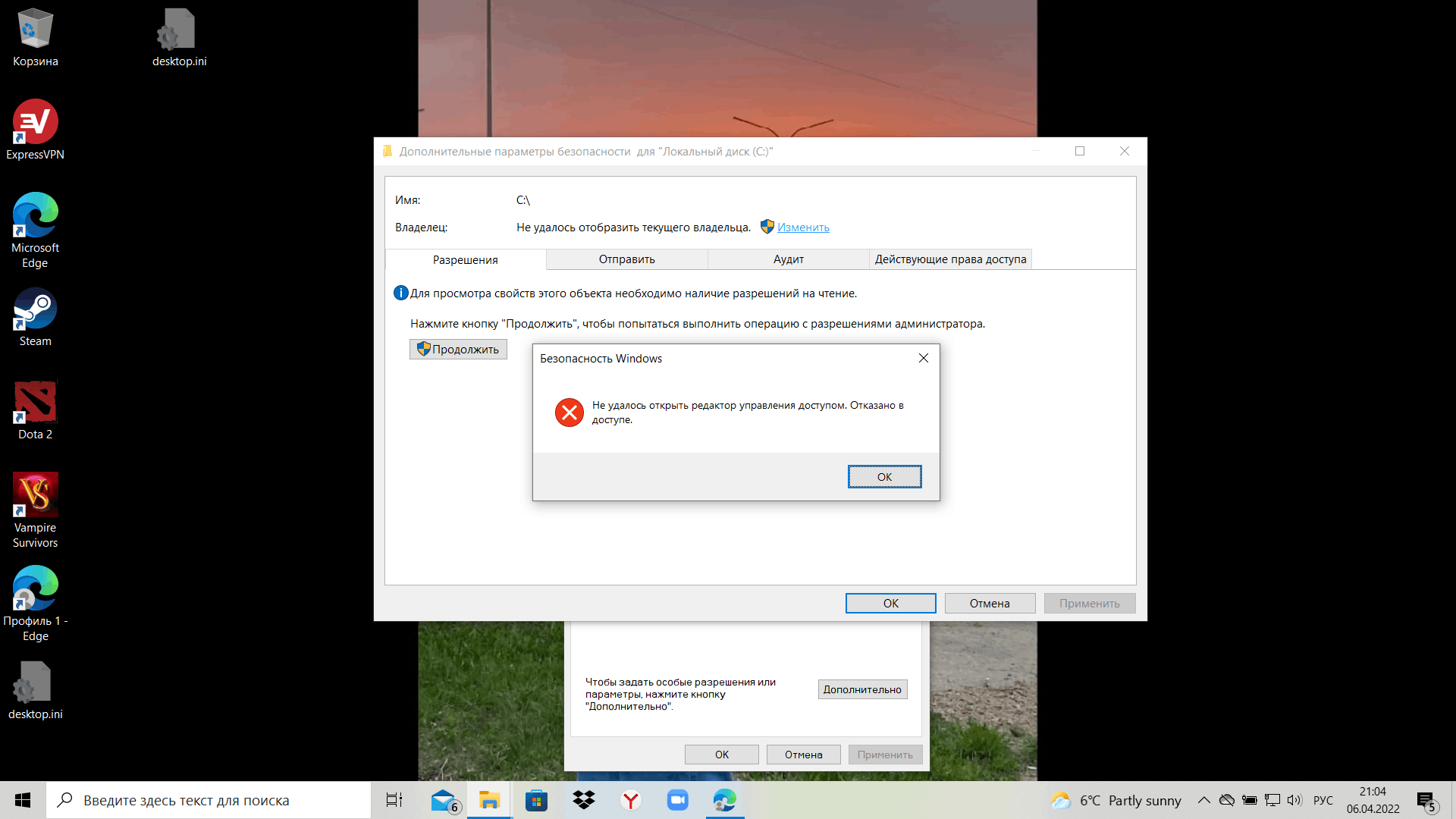Select Аудит tab in security window
This screenshot has height=819, width=1456.
(x=789, y=259)
